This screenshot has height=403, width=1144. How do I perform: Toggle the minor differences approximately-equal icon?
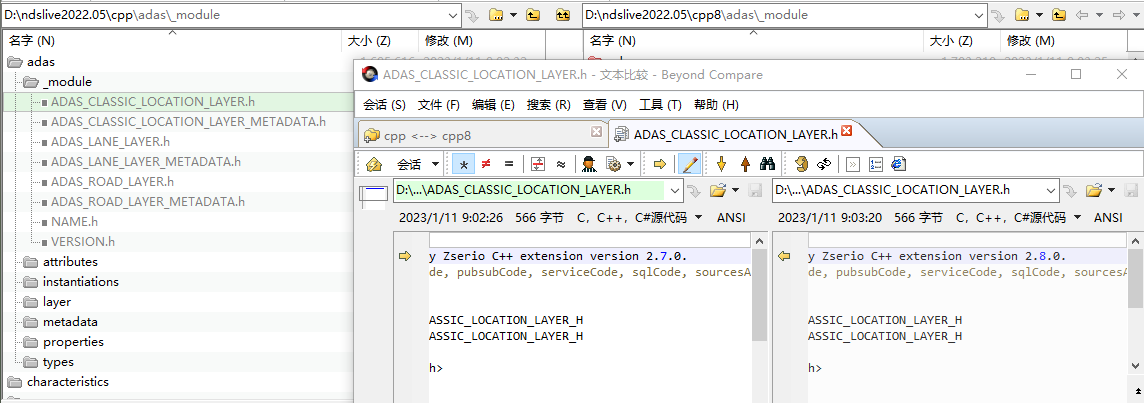pyautogui.click(x=560, y=164)
